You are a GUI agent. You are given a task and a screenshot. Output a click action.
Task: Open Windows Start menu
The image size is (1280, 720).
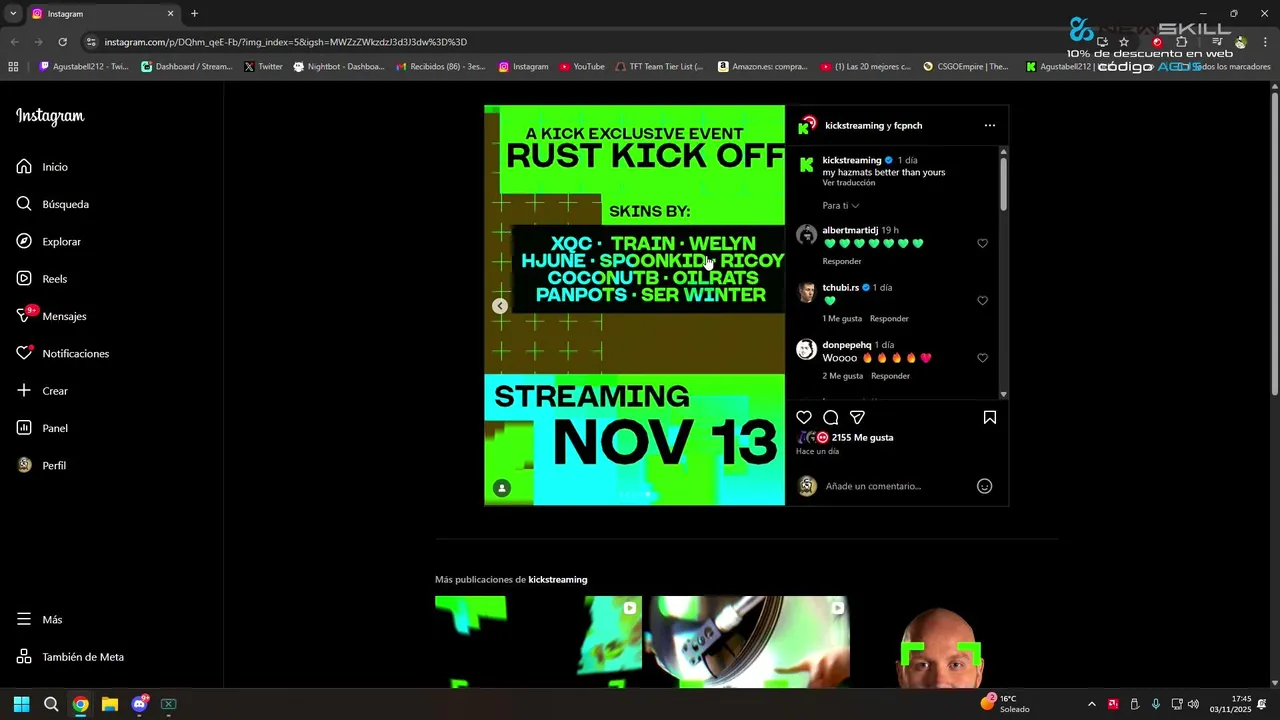(x=21, y=704)
